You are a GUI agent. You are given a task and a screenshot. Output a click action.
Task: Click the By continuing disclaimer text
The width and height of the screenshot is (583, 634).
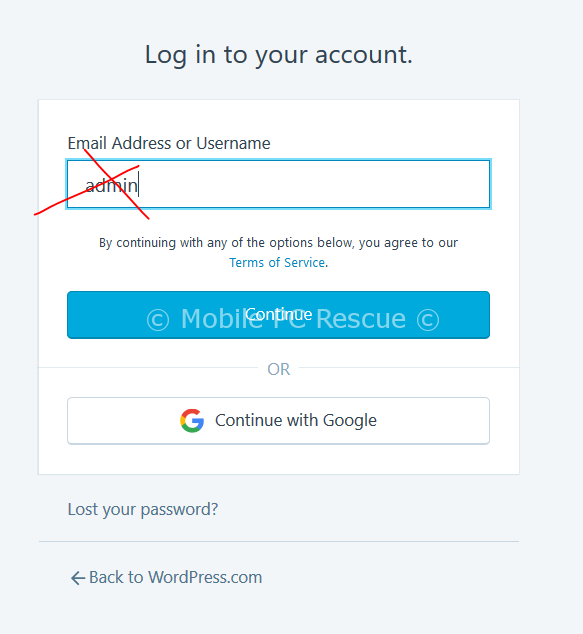coord(278,252)
